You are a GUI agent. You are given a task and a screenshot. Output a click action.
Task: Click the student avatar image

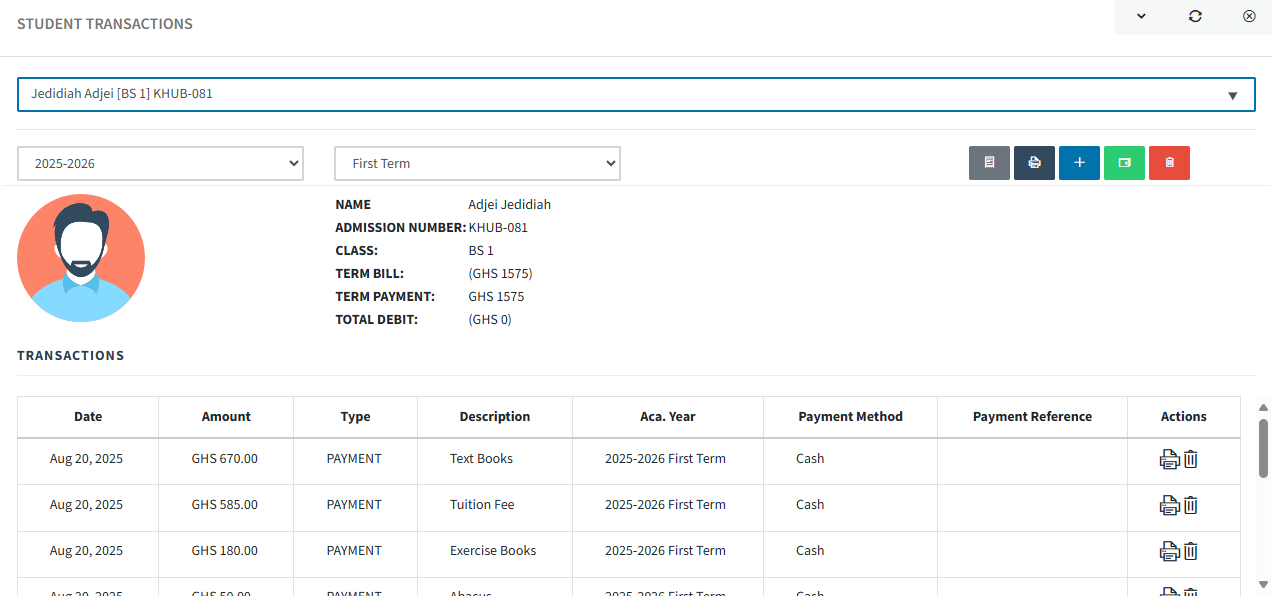point(81,258)
